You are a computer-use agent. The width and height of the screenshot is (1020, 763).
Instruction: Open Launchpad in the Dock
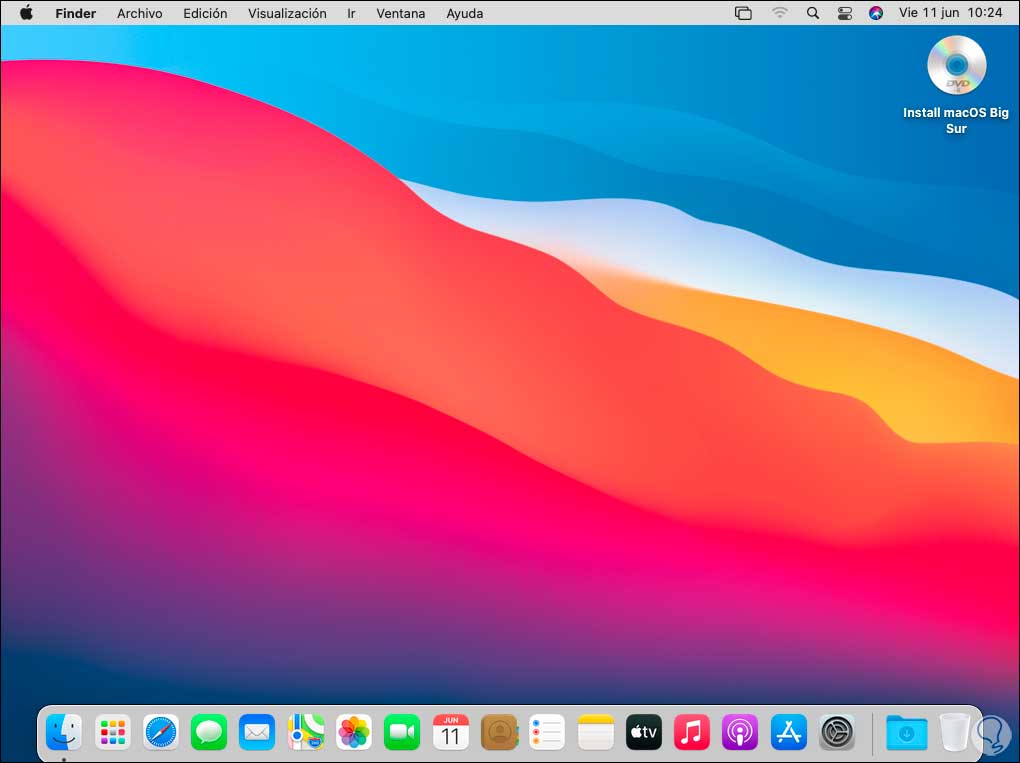[113, 733]
